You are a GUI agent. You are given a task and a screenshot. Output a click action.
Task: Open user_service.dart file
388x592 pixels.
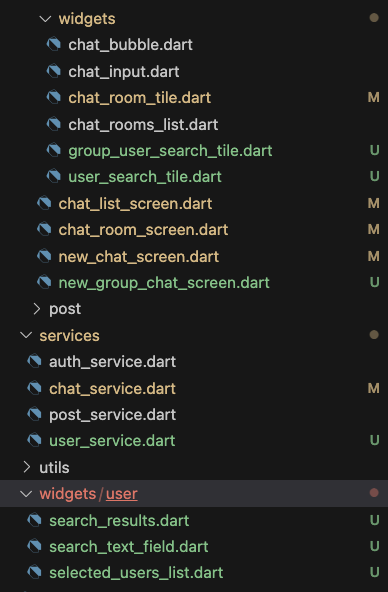coord(112,441)
